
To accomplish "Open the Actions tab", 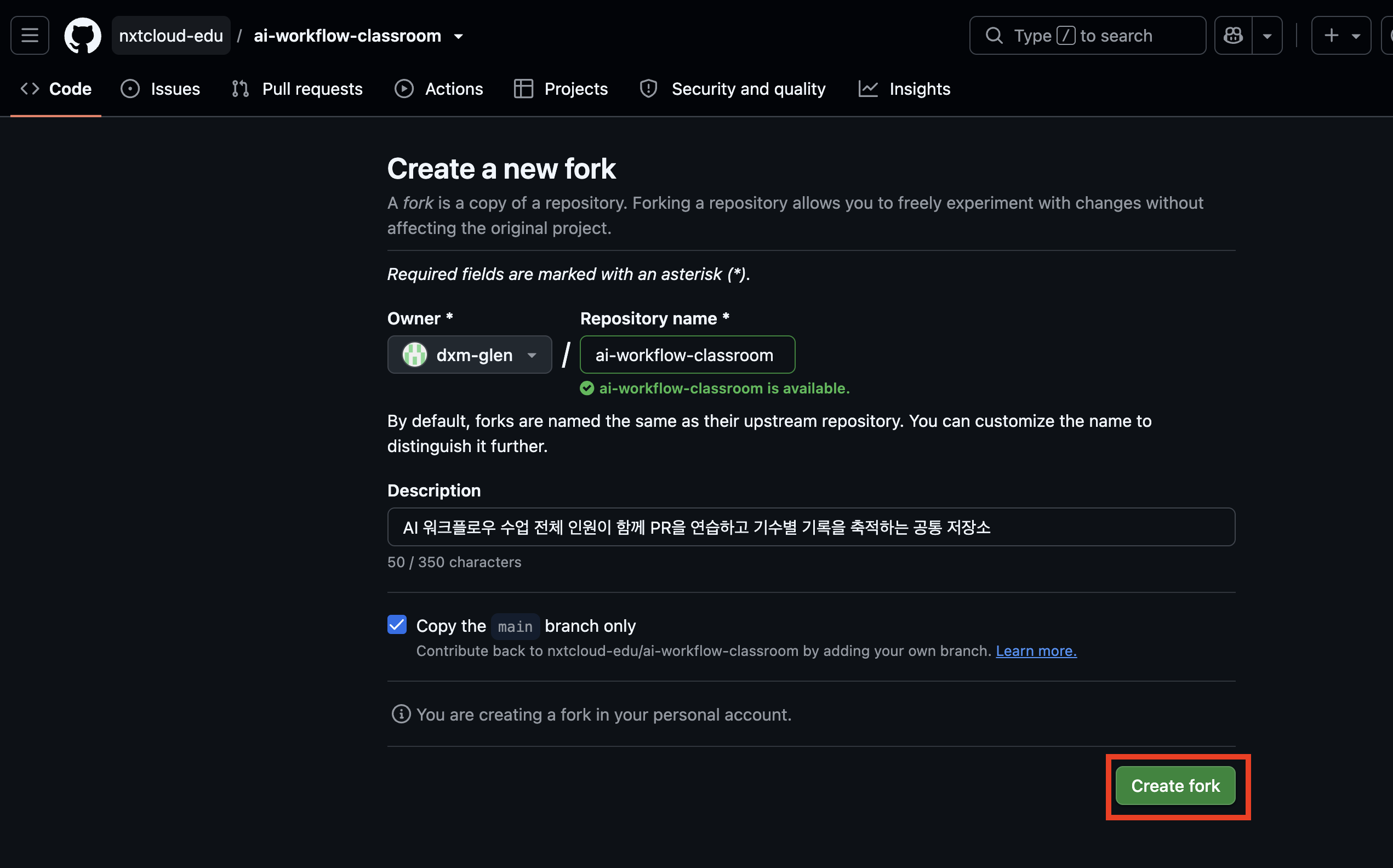I will (438, 89).
